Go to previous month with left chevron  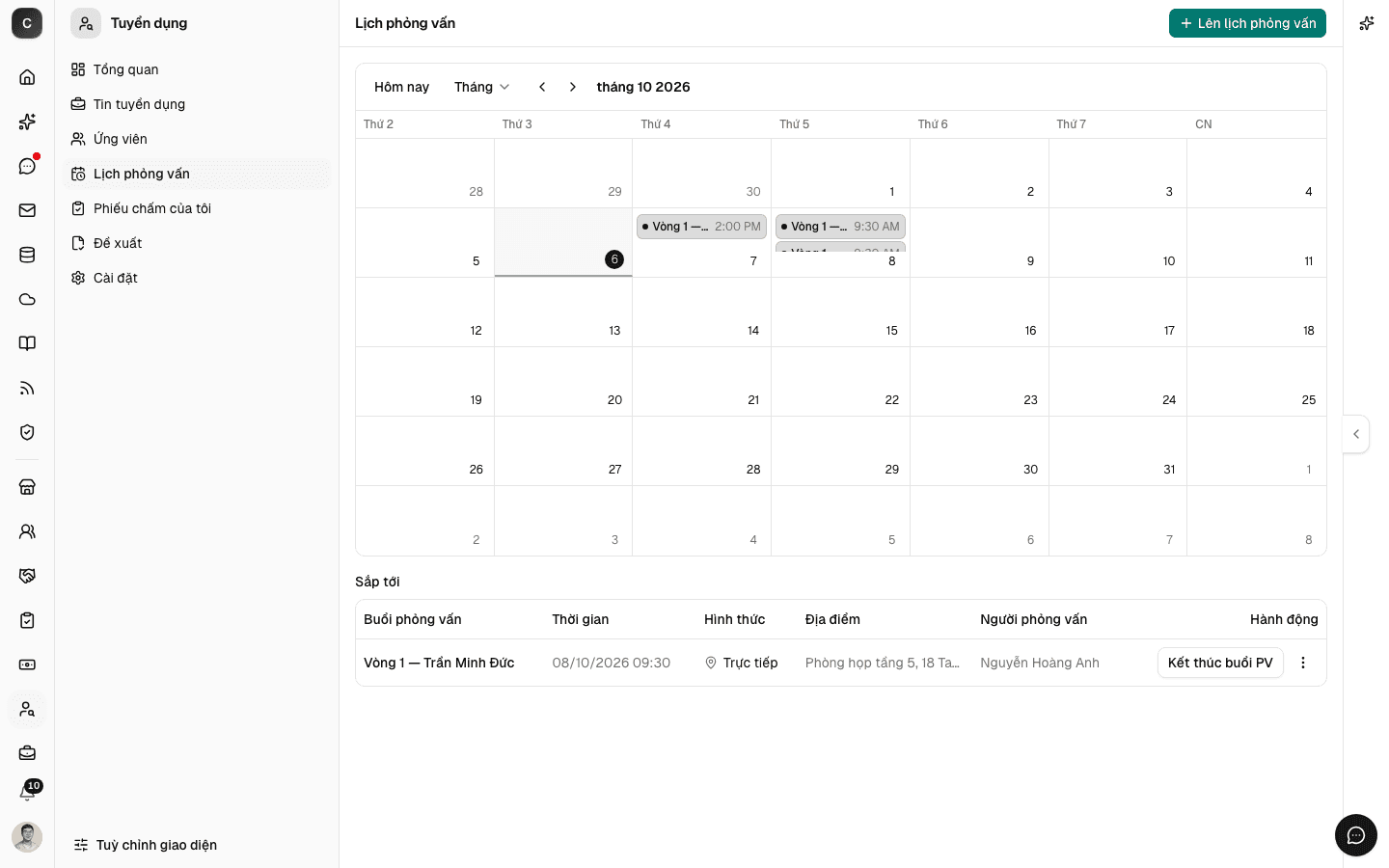[542, 87]
